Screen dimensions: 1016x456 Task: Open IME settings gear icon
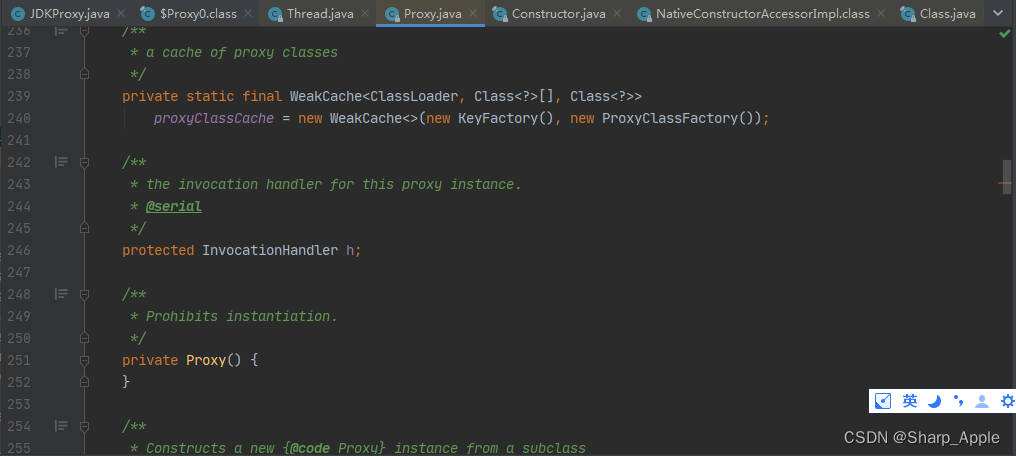tap(1007, 402)
